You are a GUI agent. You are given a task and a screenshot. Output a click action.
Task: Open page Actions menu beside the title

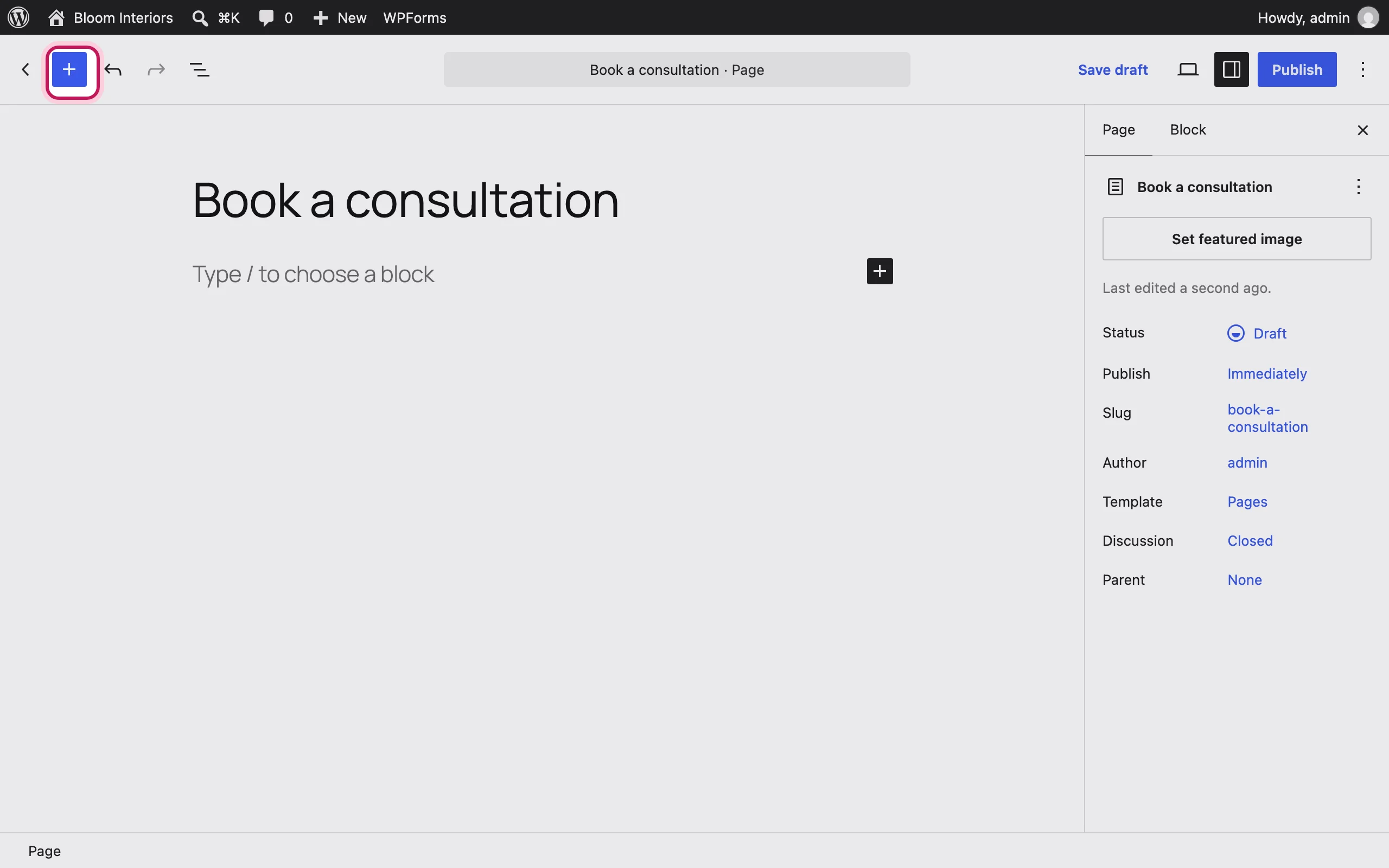[1359, 187]
